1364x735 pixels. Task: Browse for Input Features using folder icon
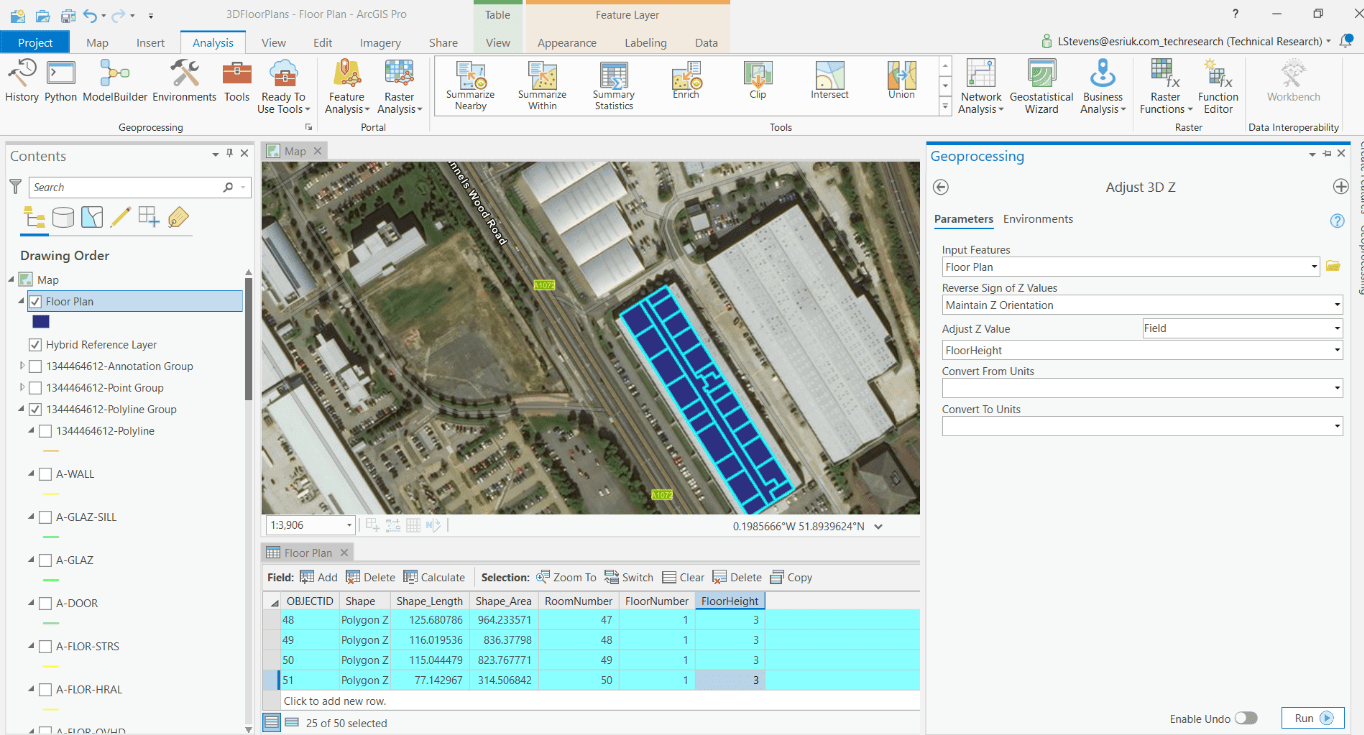pos(1332,266)
